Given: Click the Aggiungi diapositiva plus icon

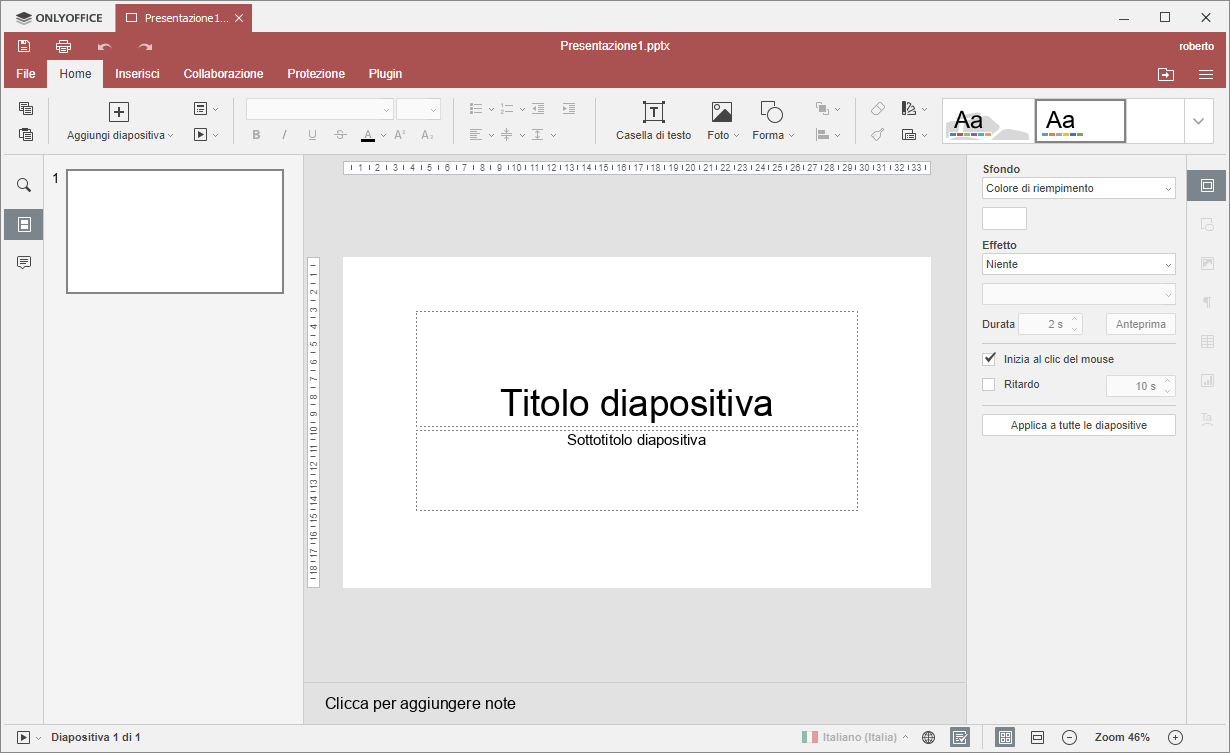Looking at the screenshot, I should [119, 112].
